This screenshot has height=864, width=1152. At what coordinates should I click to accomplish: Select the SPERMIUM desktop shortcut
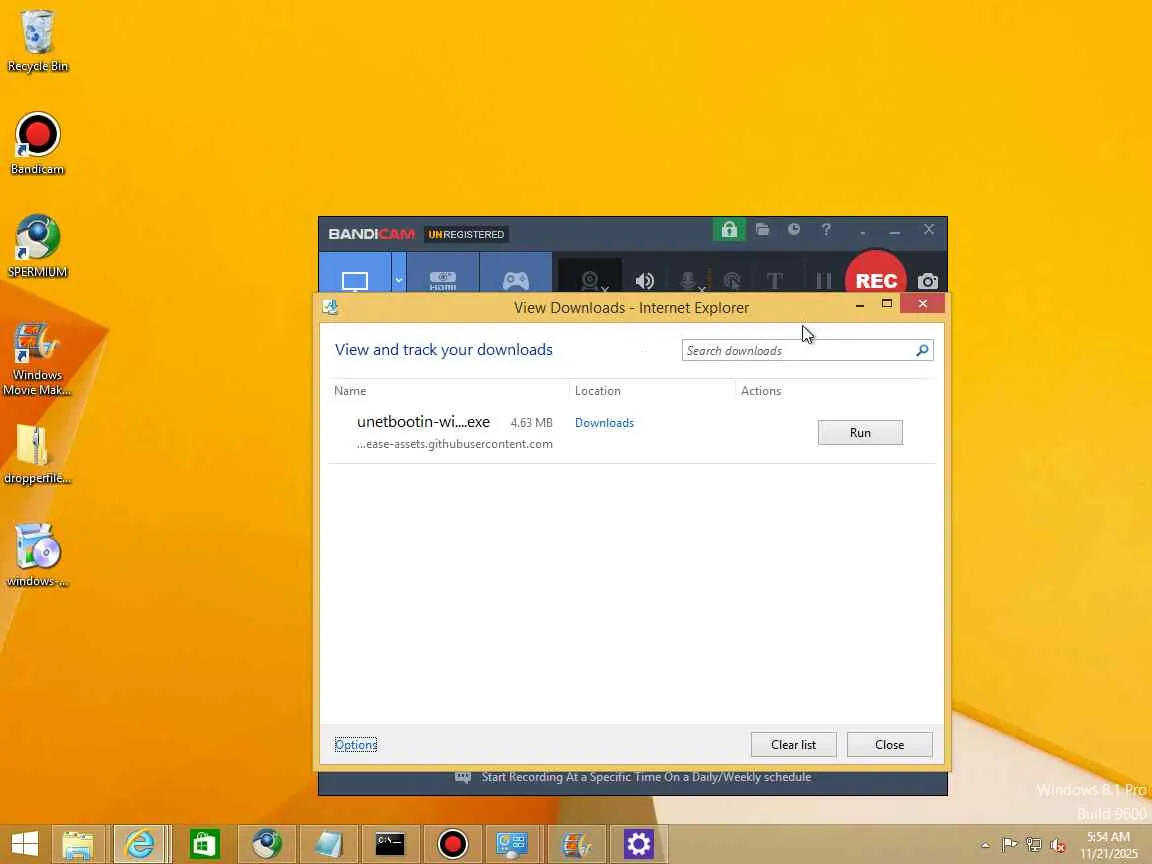[x=37, y=246]
